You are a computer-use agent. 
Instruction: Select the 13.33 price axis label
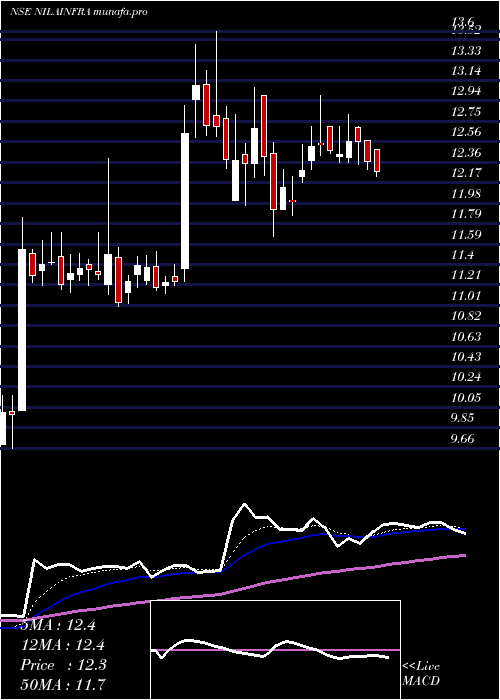(x=466, y=51)
